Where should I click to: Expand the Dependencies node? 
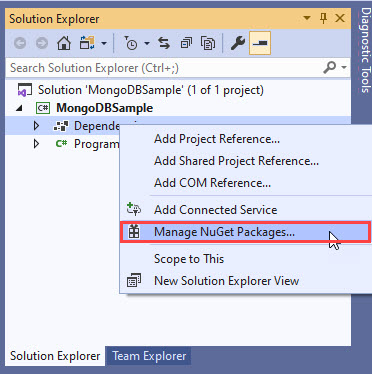(36, 126)
